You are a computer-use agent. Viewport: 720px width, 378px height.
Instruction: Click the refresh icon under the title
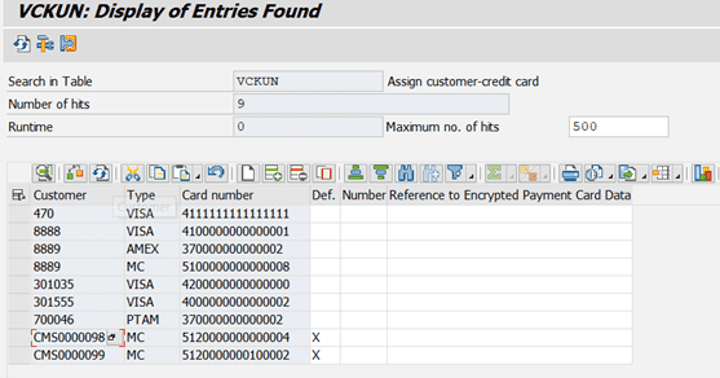click(x=22, y=44)
